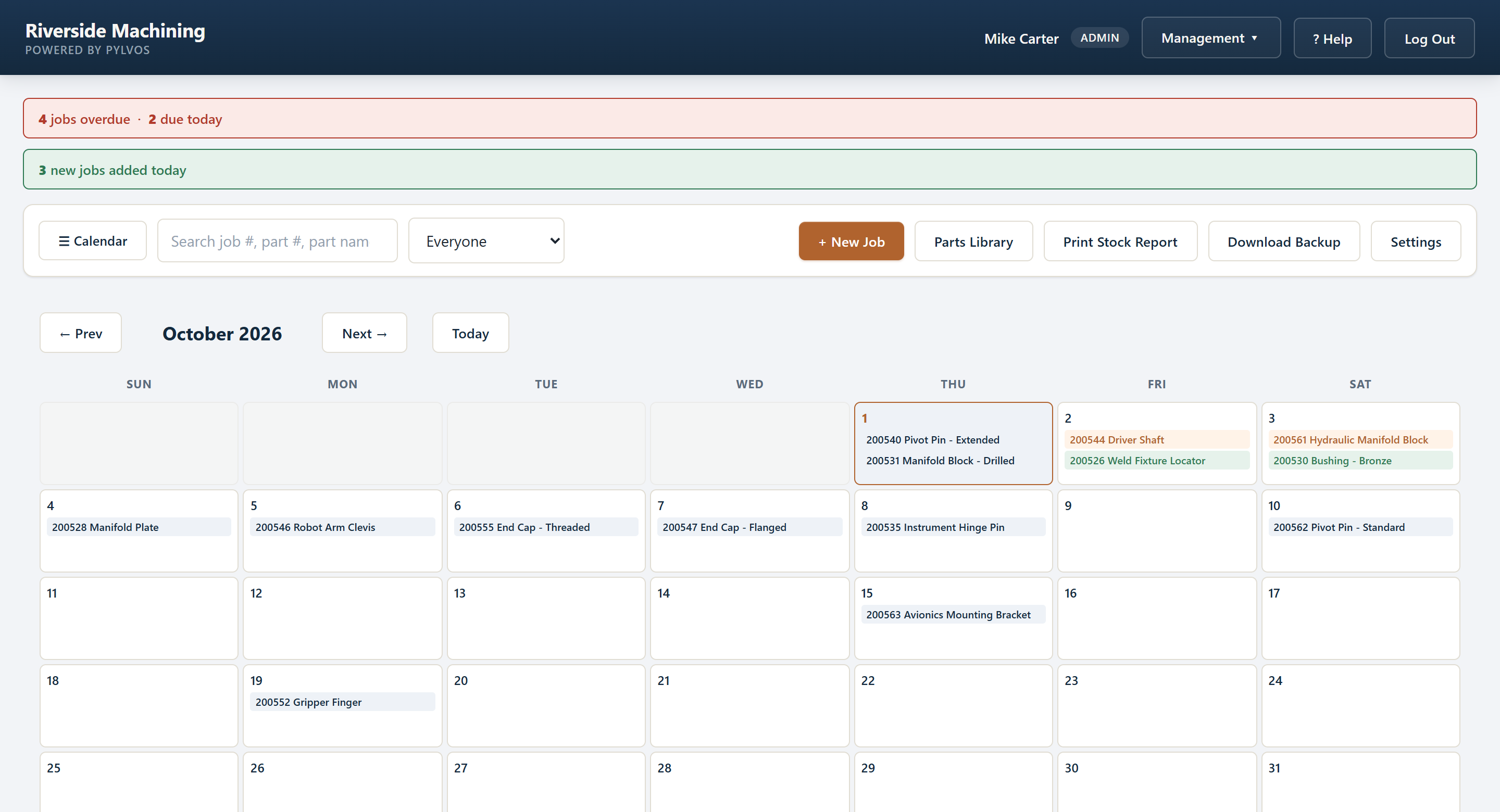Click Print Stock Report
The width and height of the screenshot is (1500, 812).
coord(1120,241)
